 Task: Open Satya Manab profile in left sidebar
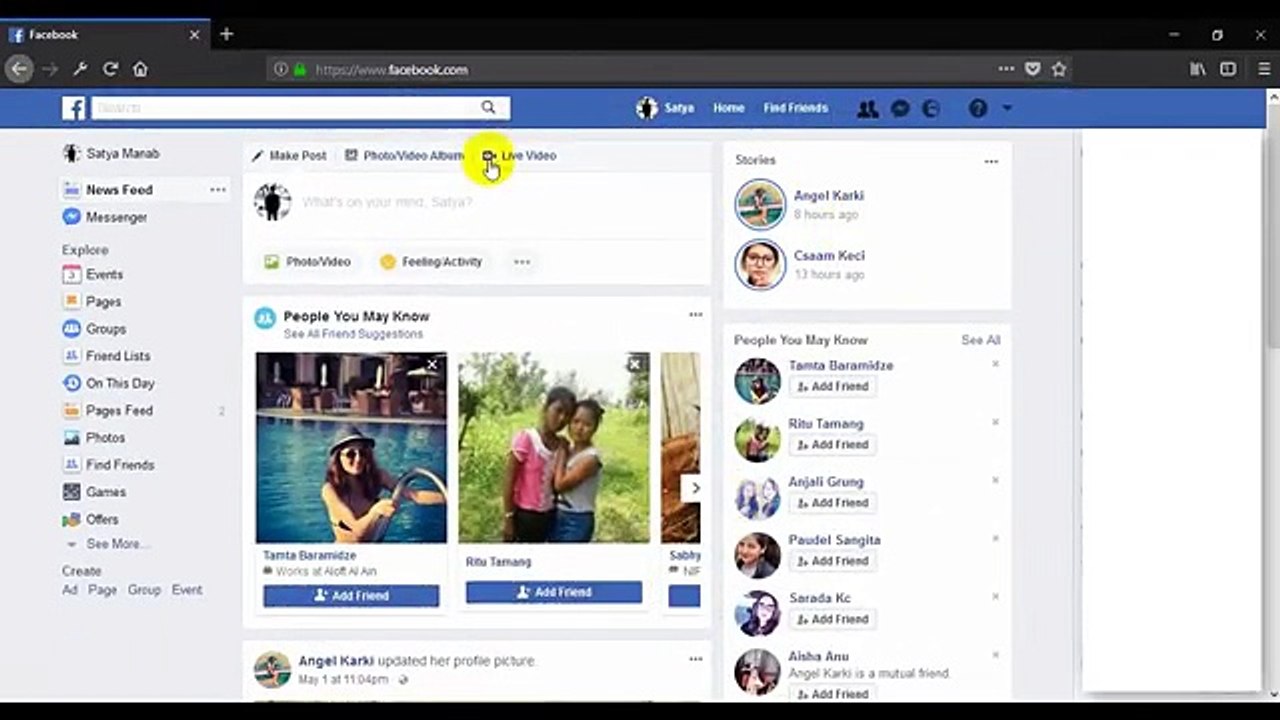pyautogui.click(x=111, y=154)
